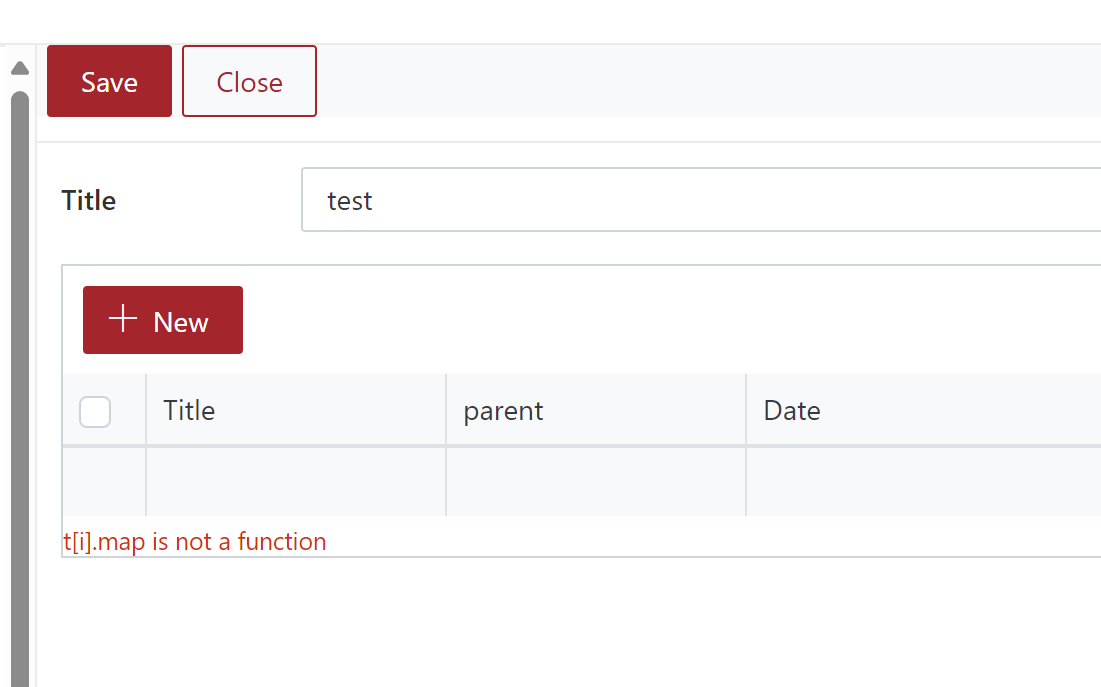Click the 't[i].map is not a function' error text
1101x687 pixels.
point(195,542)
